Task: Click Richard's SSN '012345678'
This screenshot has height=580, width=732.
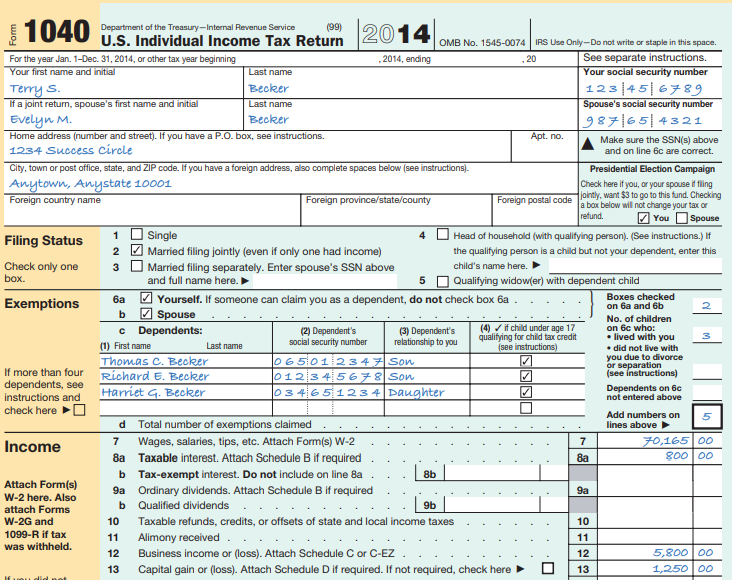Action: click(328, 376)
